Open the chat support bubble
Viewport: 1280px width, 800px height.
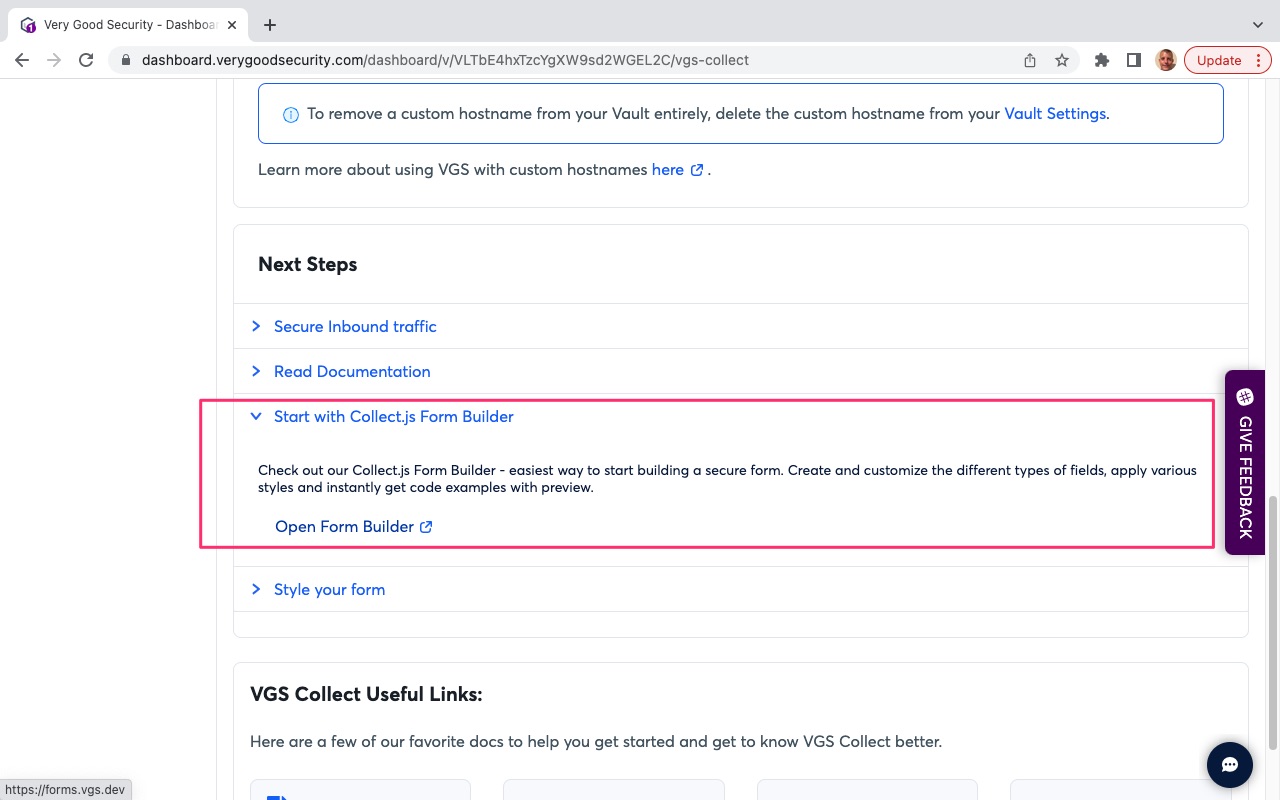pyautogui.click(x=1230, y=765)
